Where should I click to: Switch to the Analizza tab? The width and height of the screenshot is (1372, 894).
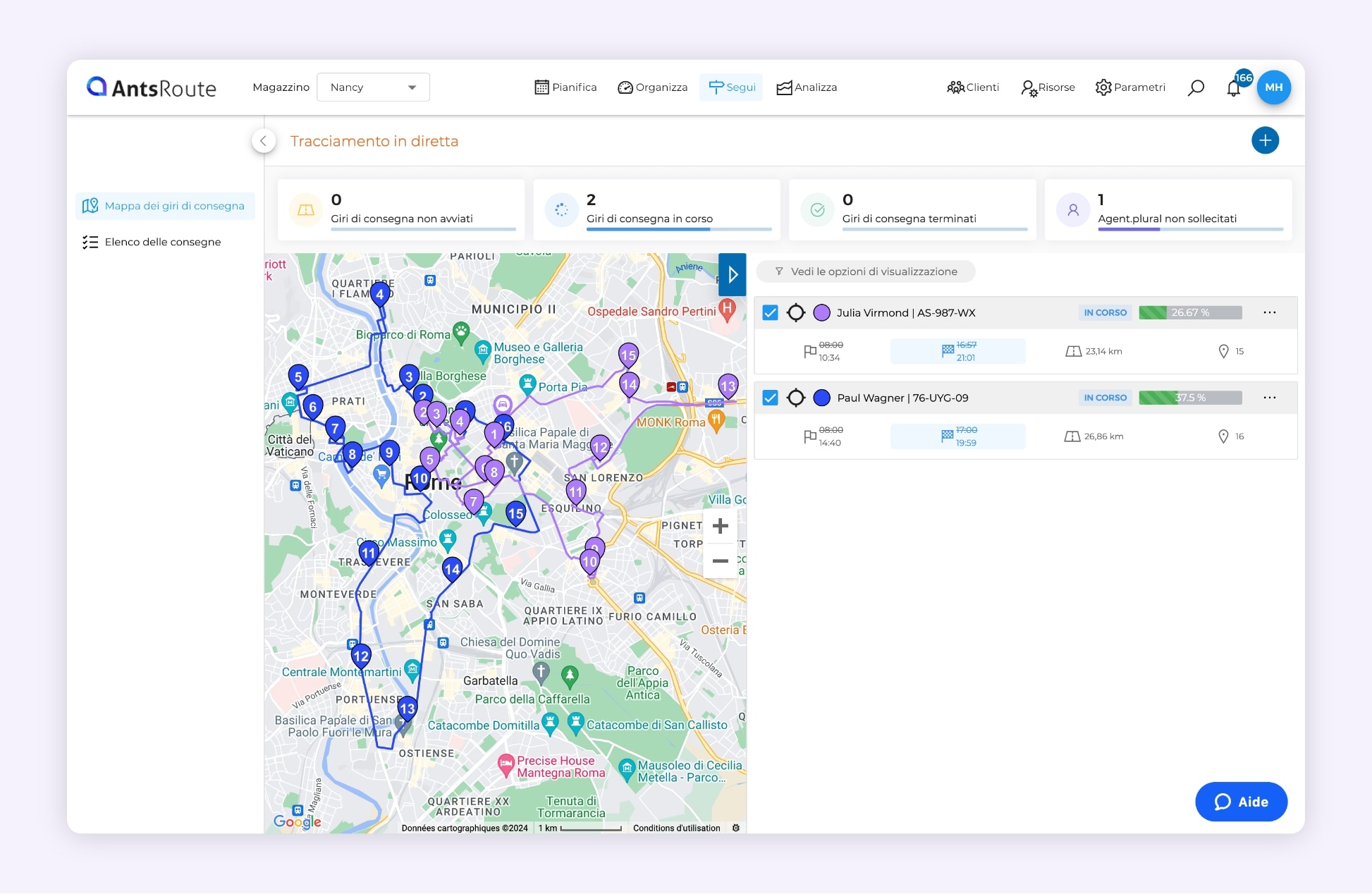[806, 87]
